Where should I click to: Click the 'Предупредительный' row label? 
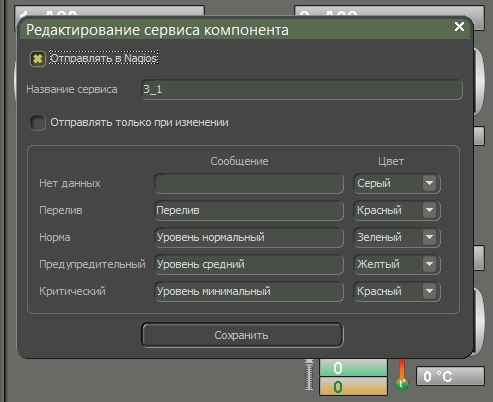pyautogui.click(x=92, y=264)
